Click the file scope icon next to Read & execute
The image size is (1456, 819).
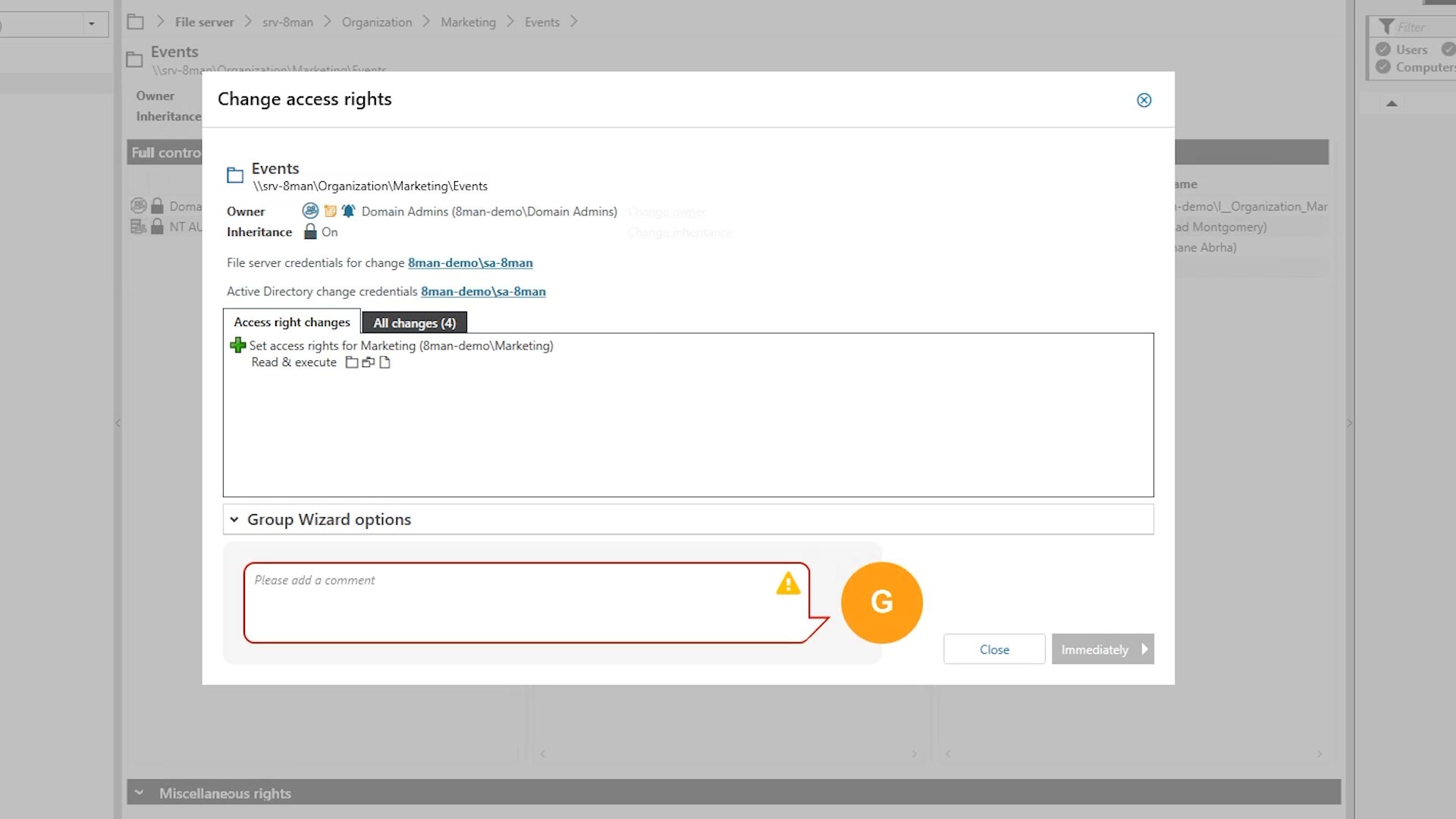pos(384,362)
